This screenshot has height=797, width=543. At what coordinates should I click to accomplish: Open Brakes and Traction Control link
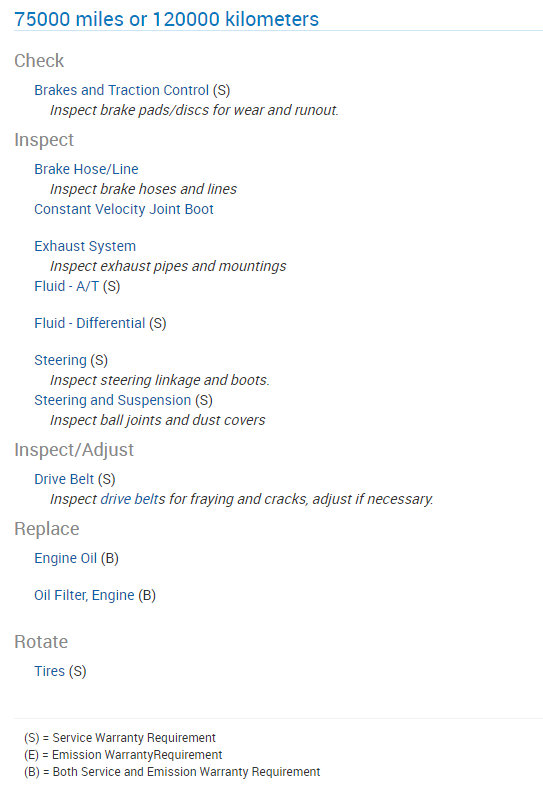pyautogui.click(x=122, y=90)
